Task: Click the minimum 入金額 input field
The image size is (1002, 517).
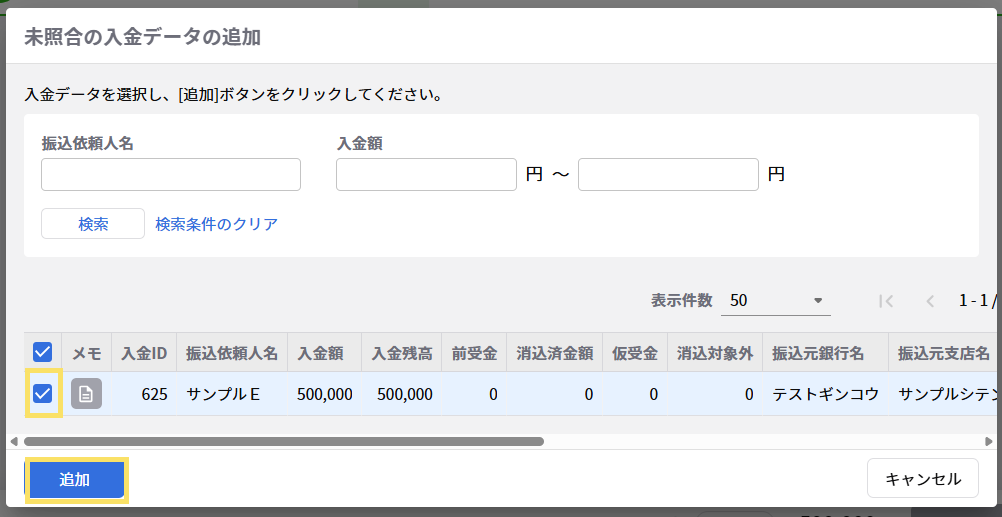Action: (426, 174)
